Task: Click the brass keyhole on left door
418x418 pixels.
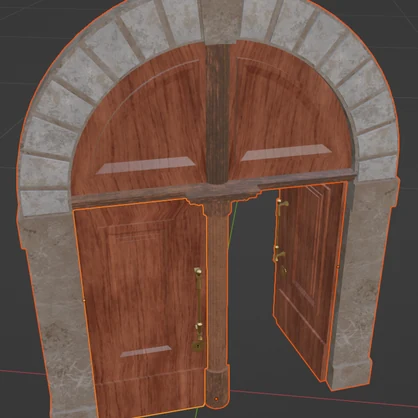Action: pyautogui.click(x=198, y=346)
